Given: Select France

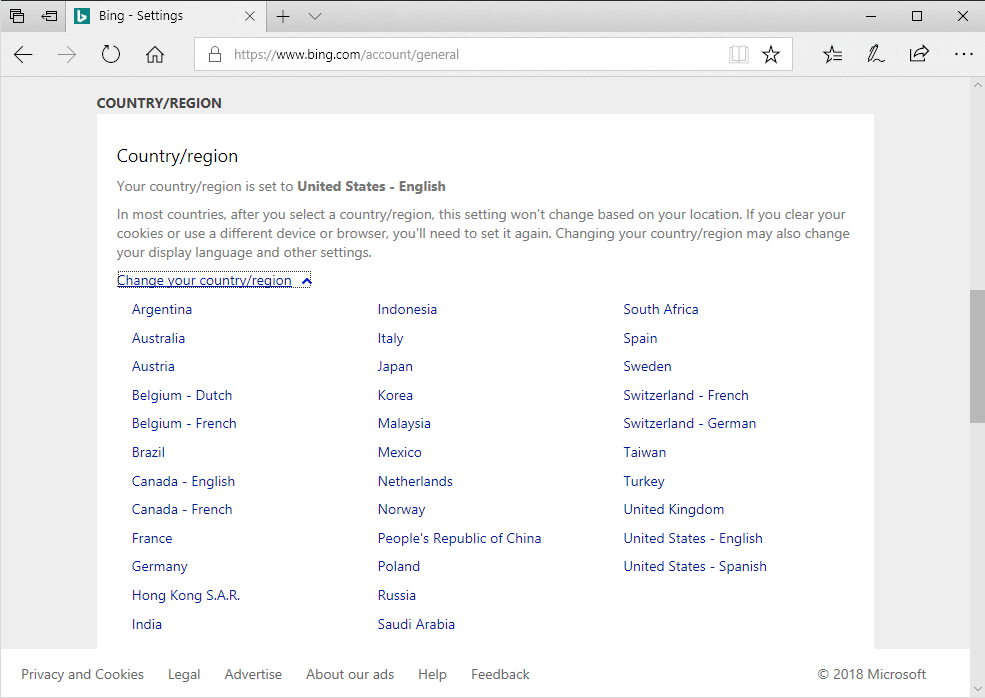Looking at the screenshot, I should point(152,538).
